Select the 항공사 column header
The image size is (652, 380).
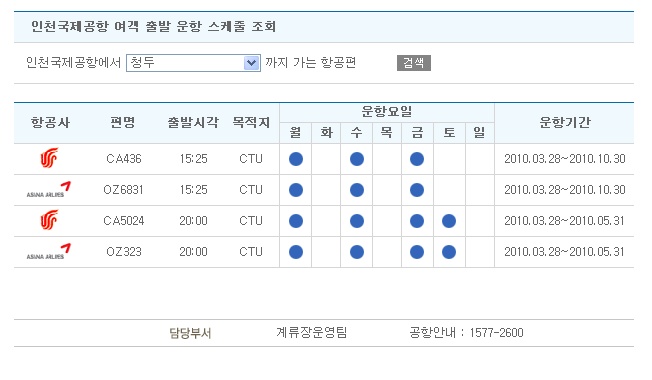point(50,123)
